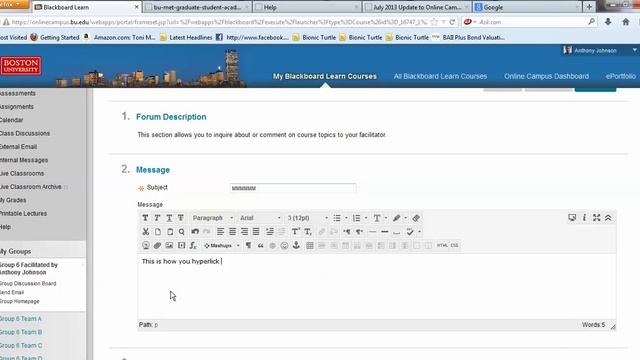This screenshot has width=640, height=360.
Task: Open the 3 (12pt) font size dropdown
Action: point(307,218)
